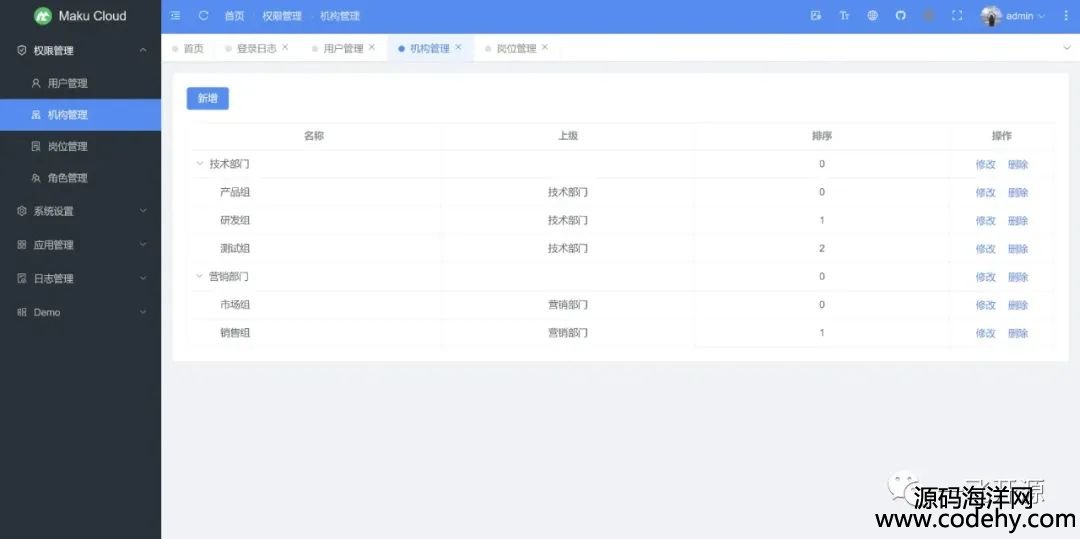Image resolution: width=1080 pixels, height=539 pixels.
Task: Open the font size (Tr) setting
Action: tap(844, 16)
